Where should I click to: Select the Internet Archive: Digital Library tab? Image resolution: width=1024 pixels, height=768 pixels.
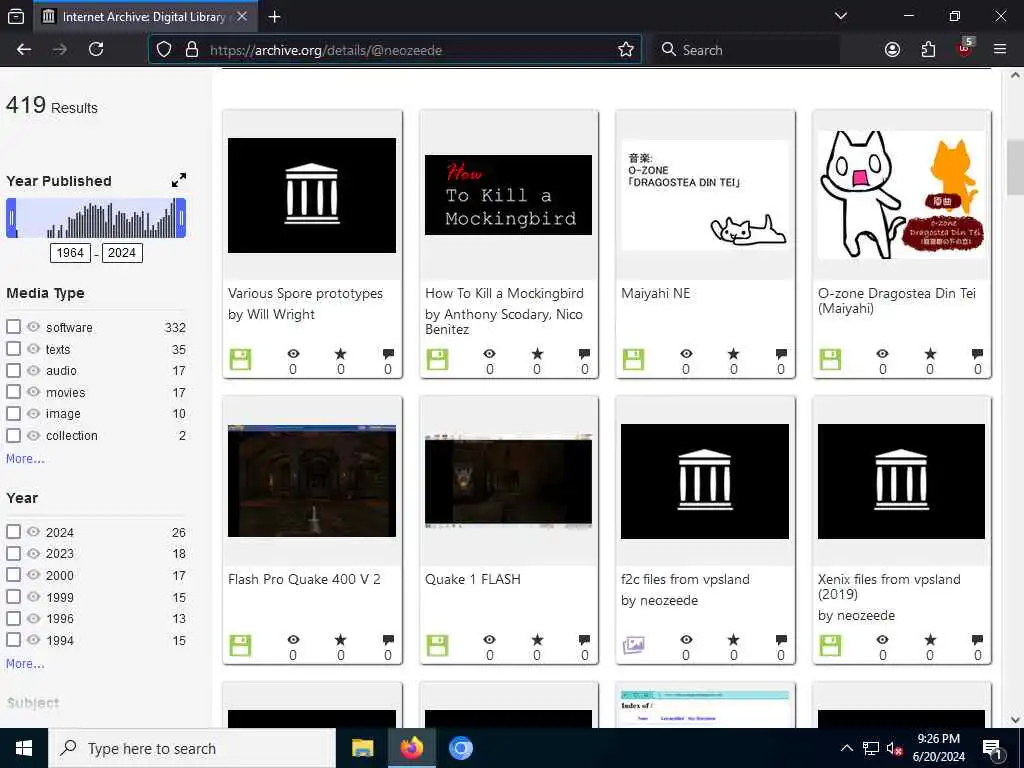point(146,16)
